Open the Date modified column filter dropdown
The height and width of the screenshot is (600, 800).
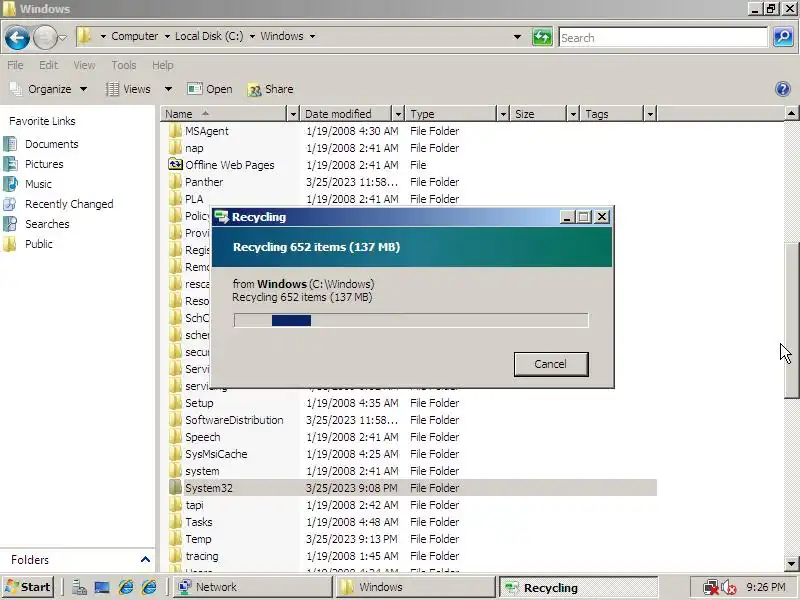click(x=398, y=114)
